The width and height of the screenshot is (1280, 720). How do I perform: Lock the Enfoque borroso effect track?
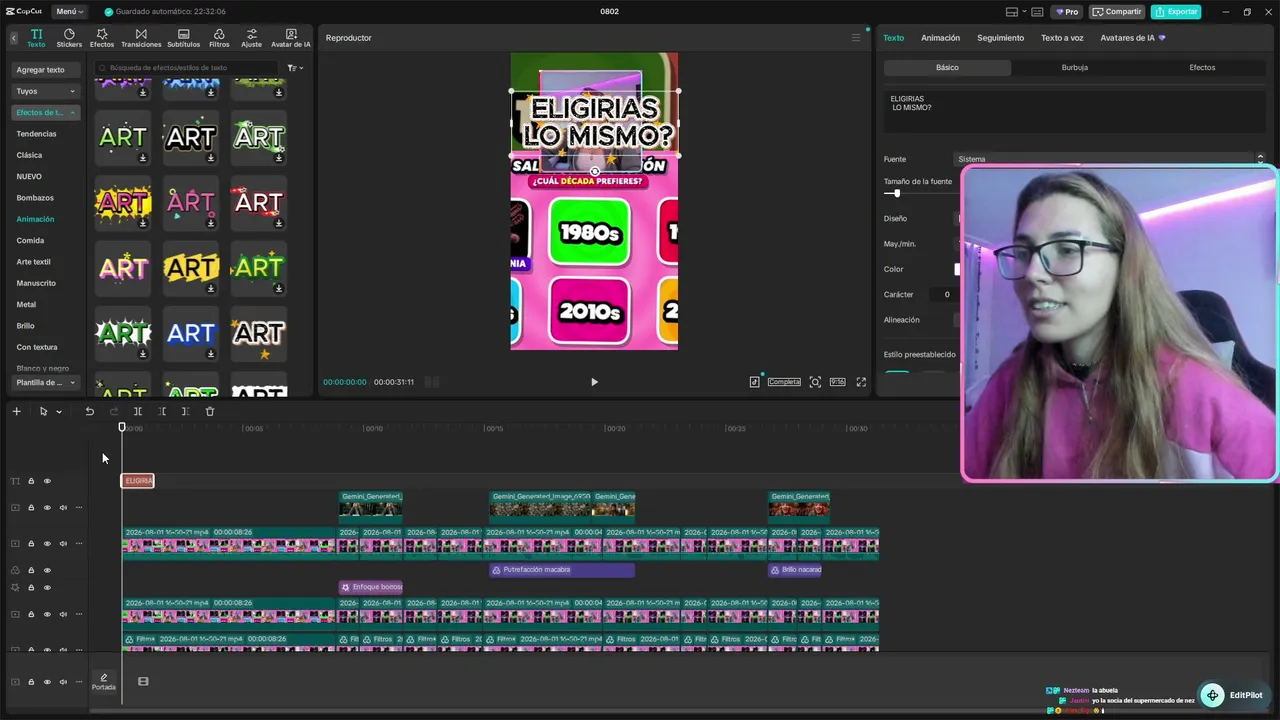tap(31, 587)
